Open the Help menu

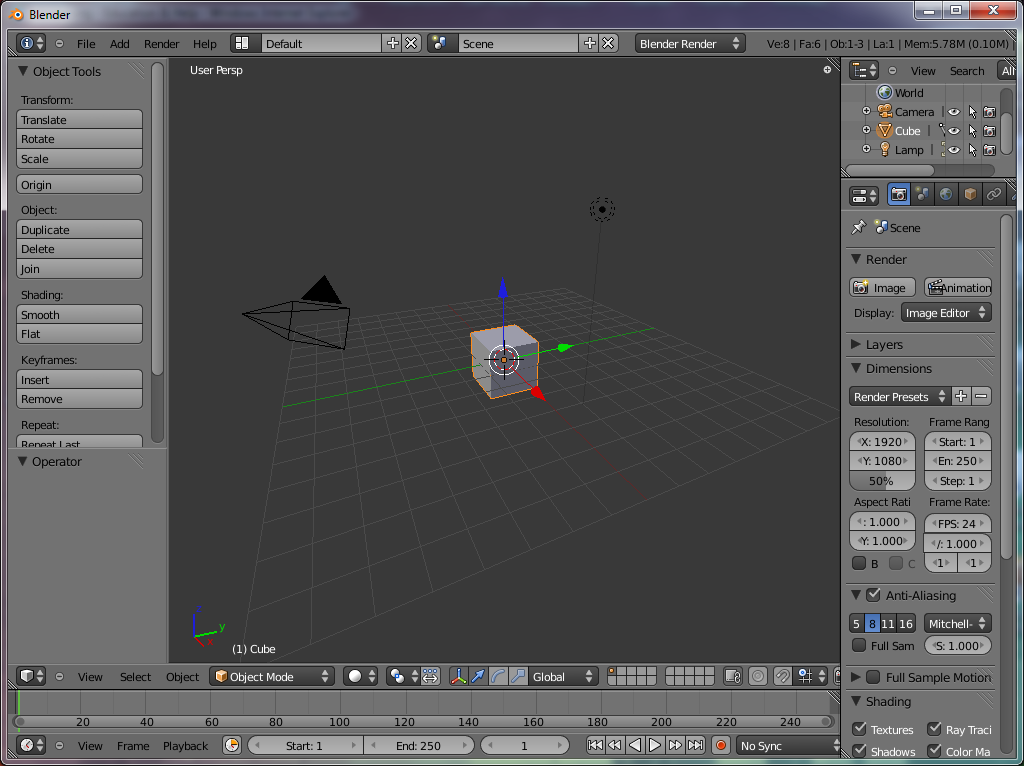tap(204, 44)
